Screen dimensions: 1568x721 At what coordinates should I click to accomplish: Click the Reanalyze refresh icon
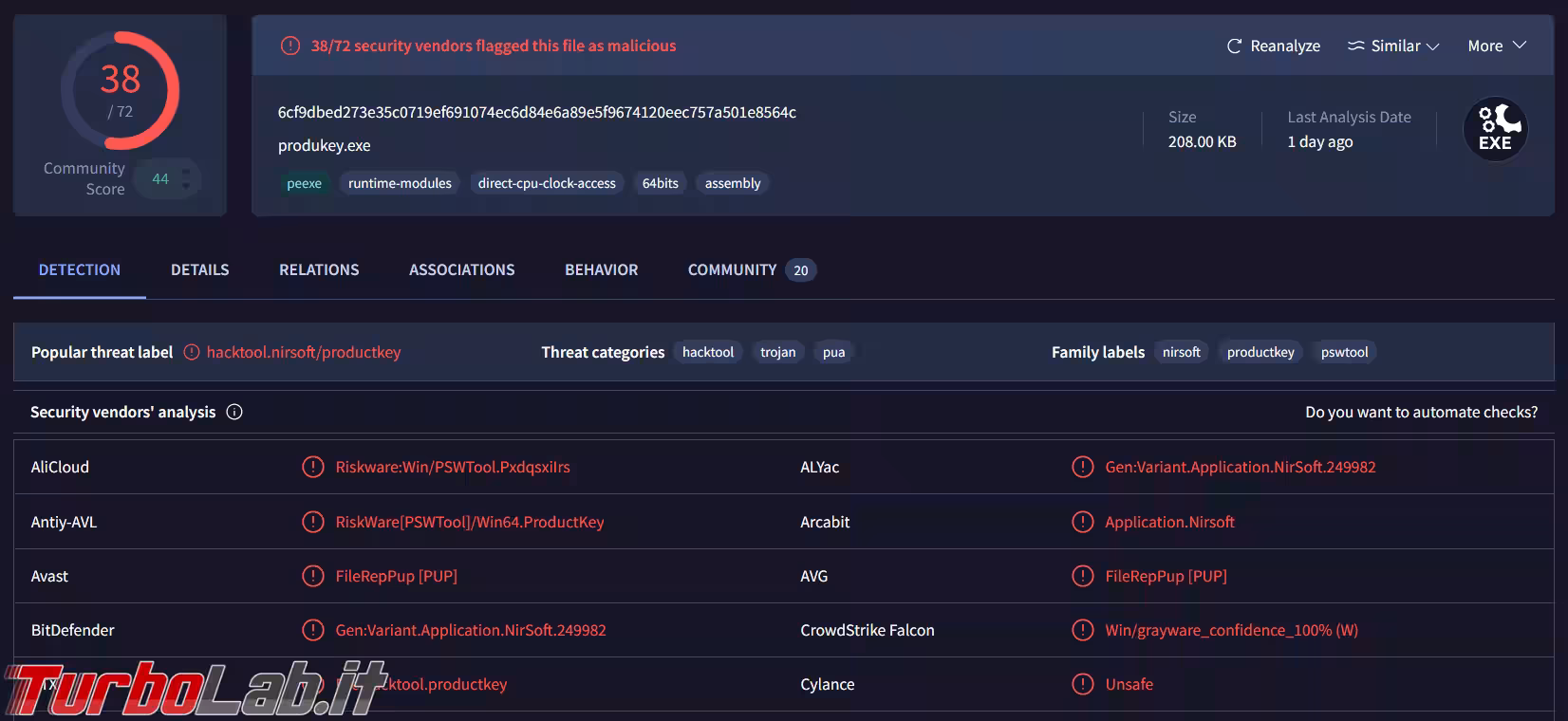pyautogui.click(x=1234, y=46)
